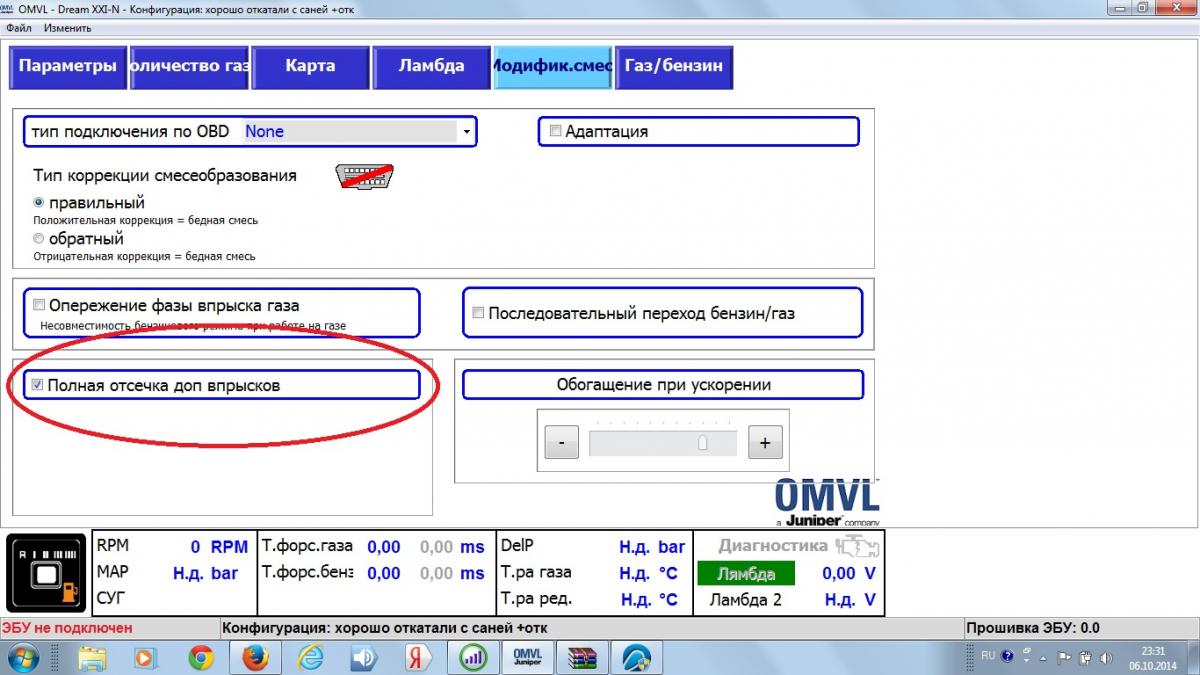Toggle Опережение фазы впрыска газа checkbox
This screenshot has width=1200, height=675.
click(x=39, y=305)
